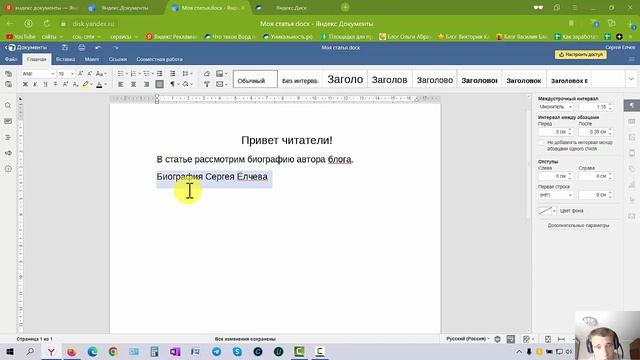The height and width of the screenshot is (360, 640).
Task: Open the font size dropdown
Action: coord(72,73)
